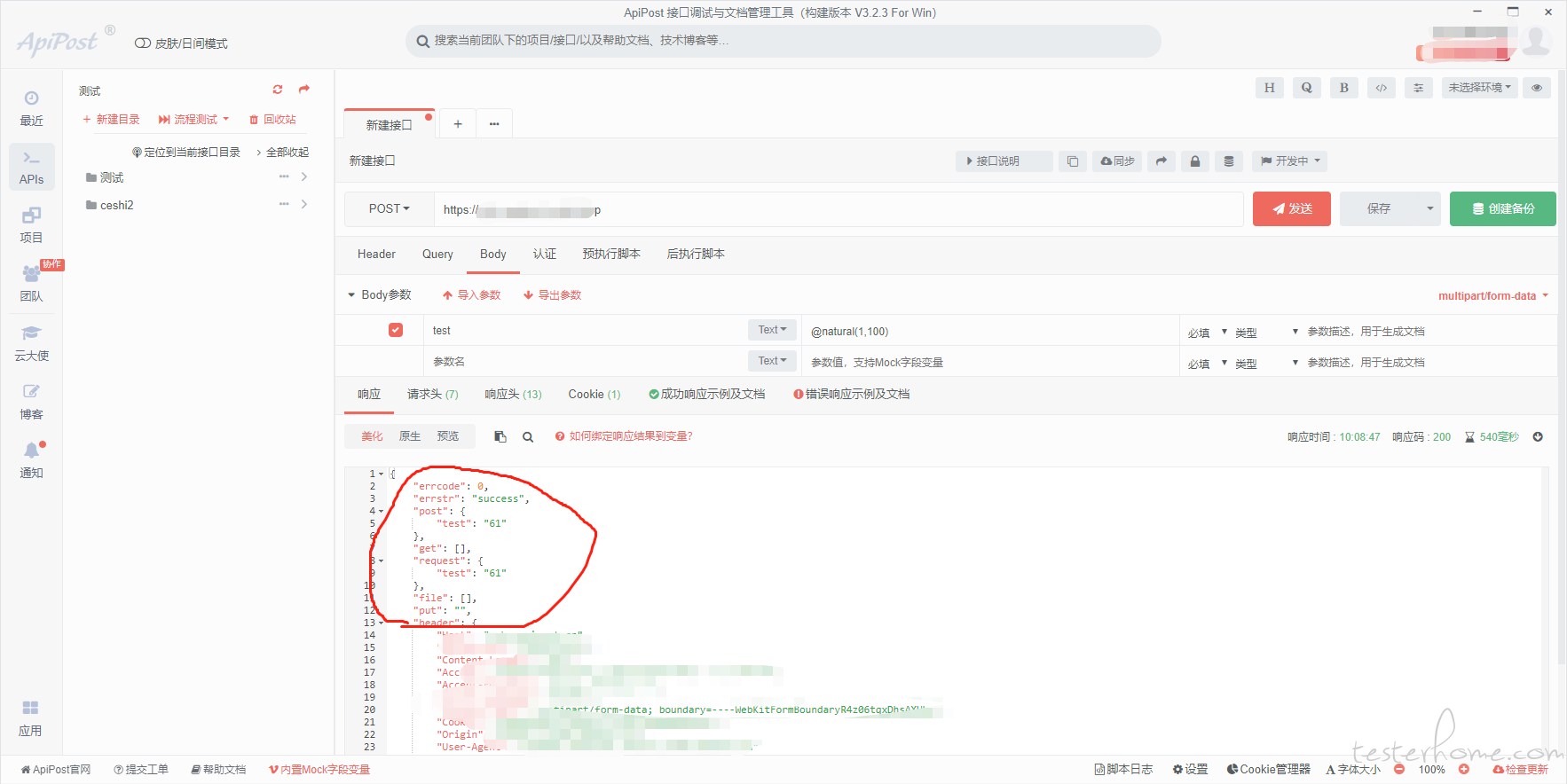Open the 最近 recent sidebar section

[x=31, y=108]
